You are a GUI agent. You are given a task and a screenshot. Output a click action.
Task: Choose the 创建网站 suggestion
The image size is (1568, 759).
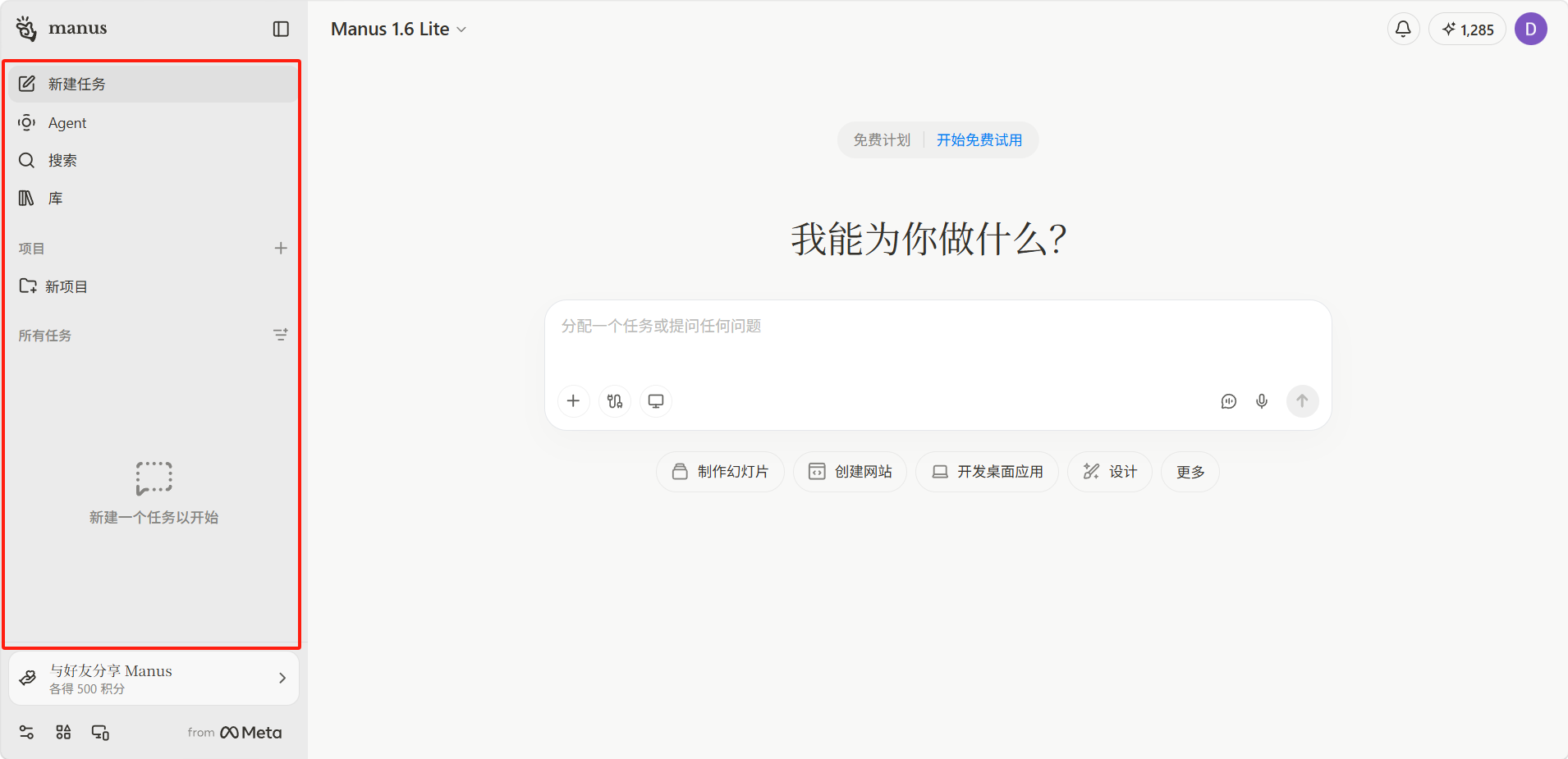[x=850, y=472]
